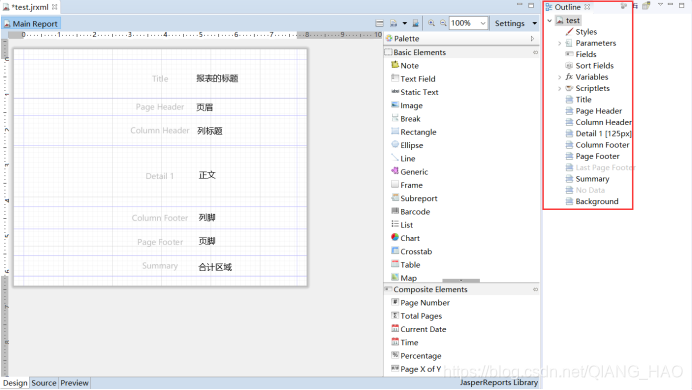
Task: Select Background in Outline tree
Action: (x=592, y=202)
